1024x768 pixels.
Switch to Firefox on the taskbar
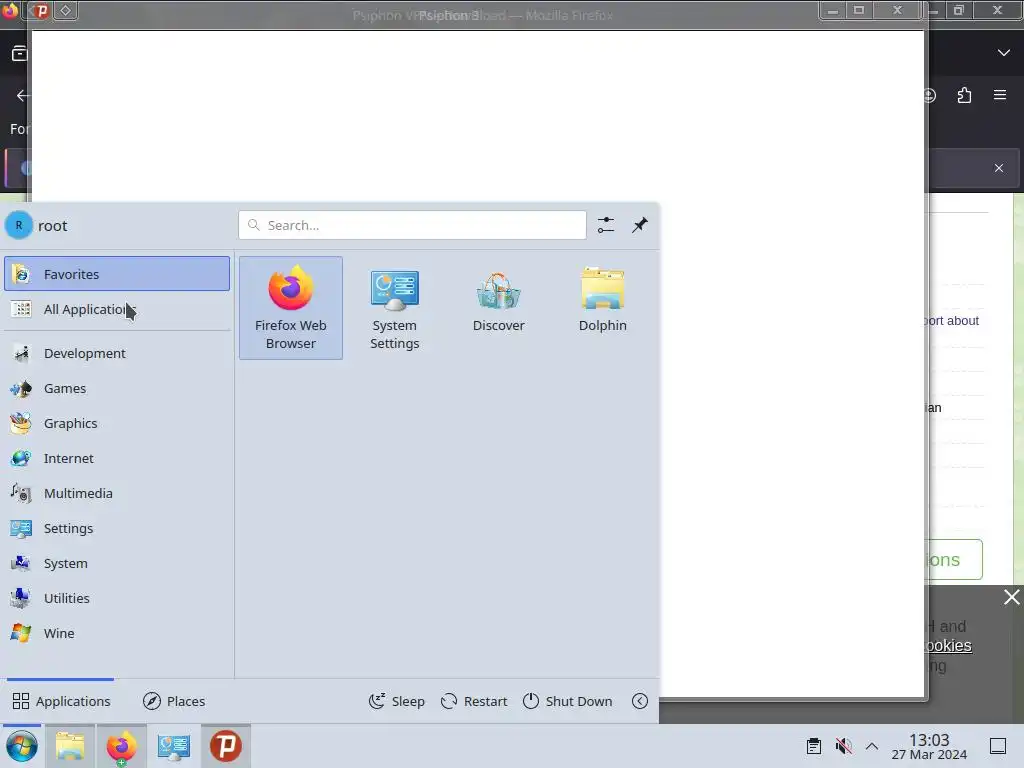coord(121,746)
